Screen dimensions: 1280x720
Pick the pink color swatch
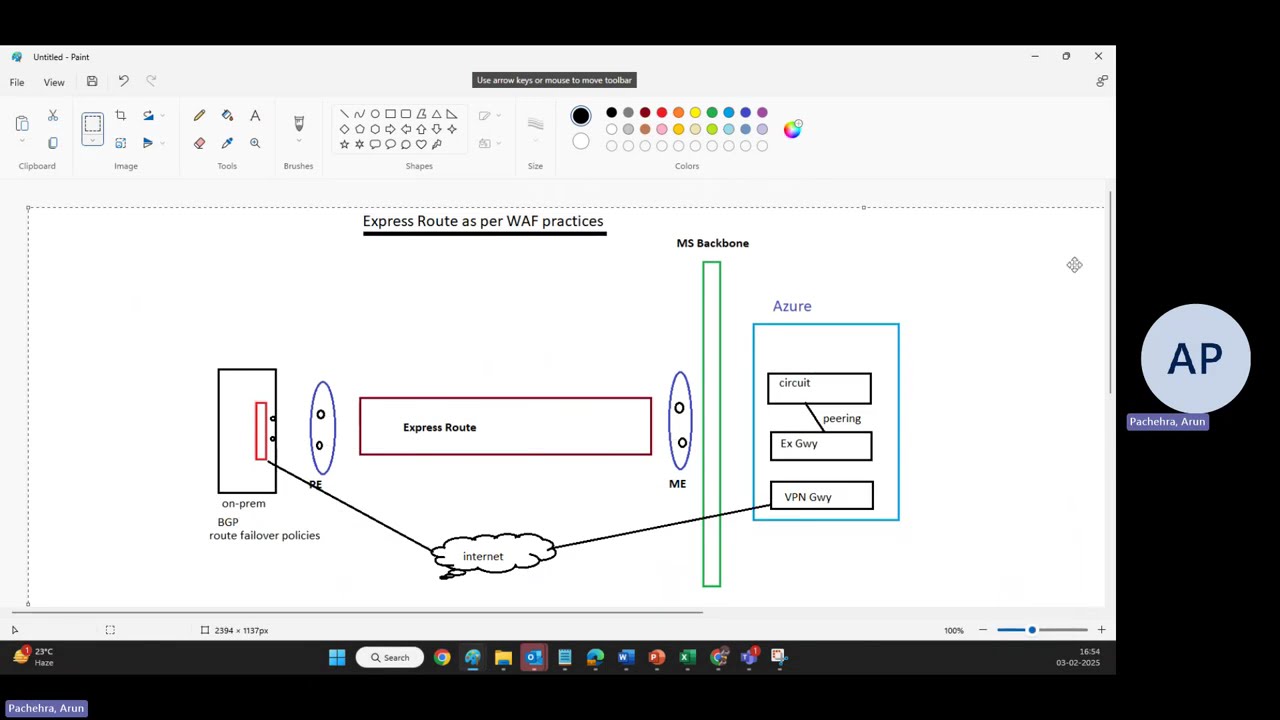pos(662,129)
